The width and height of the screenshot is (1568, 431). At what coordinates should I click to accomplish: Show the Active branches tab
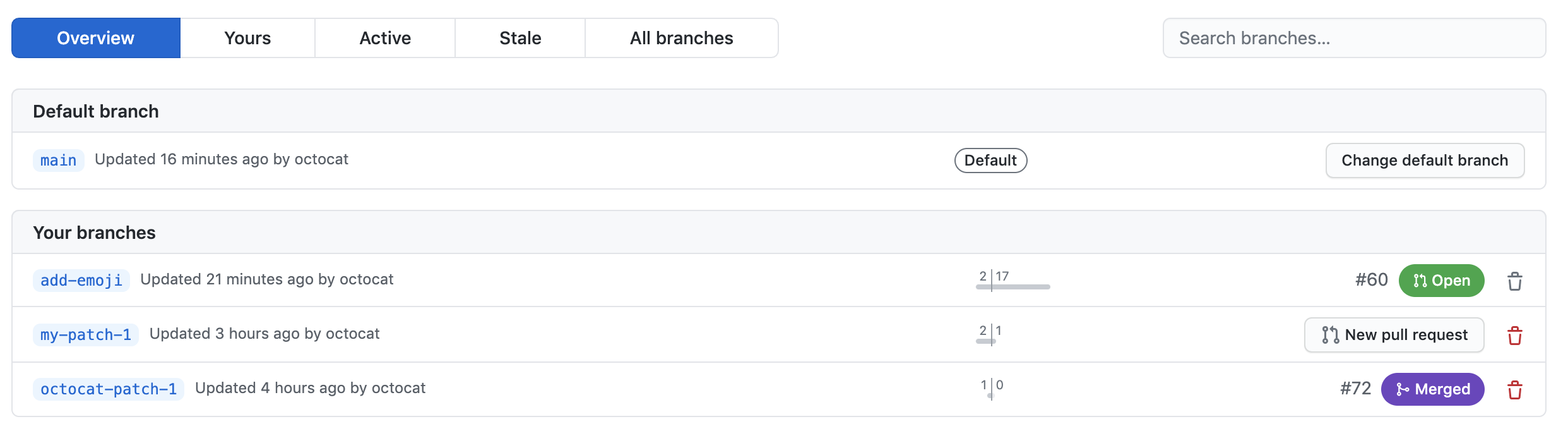point(385,38)
